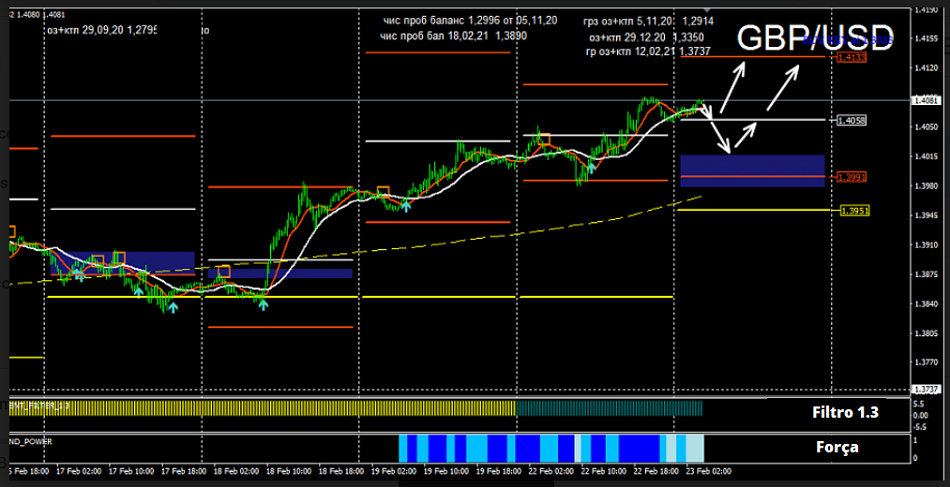950x487 pixels.
Task: Click the cyan up arrow near 18 Feb 02:00
Action: (x=262, y=303)
